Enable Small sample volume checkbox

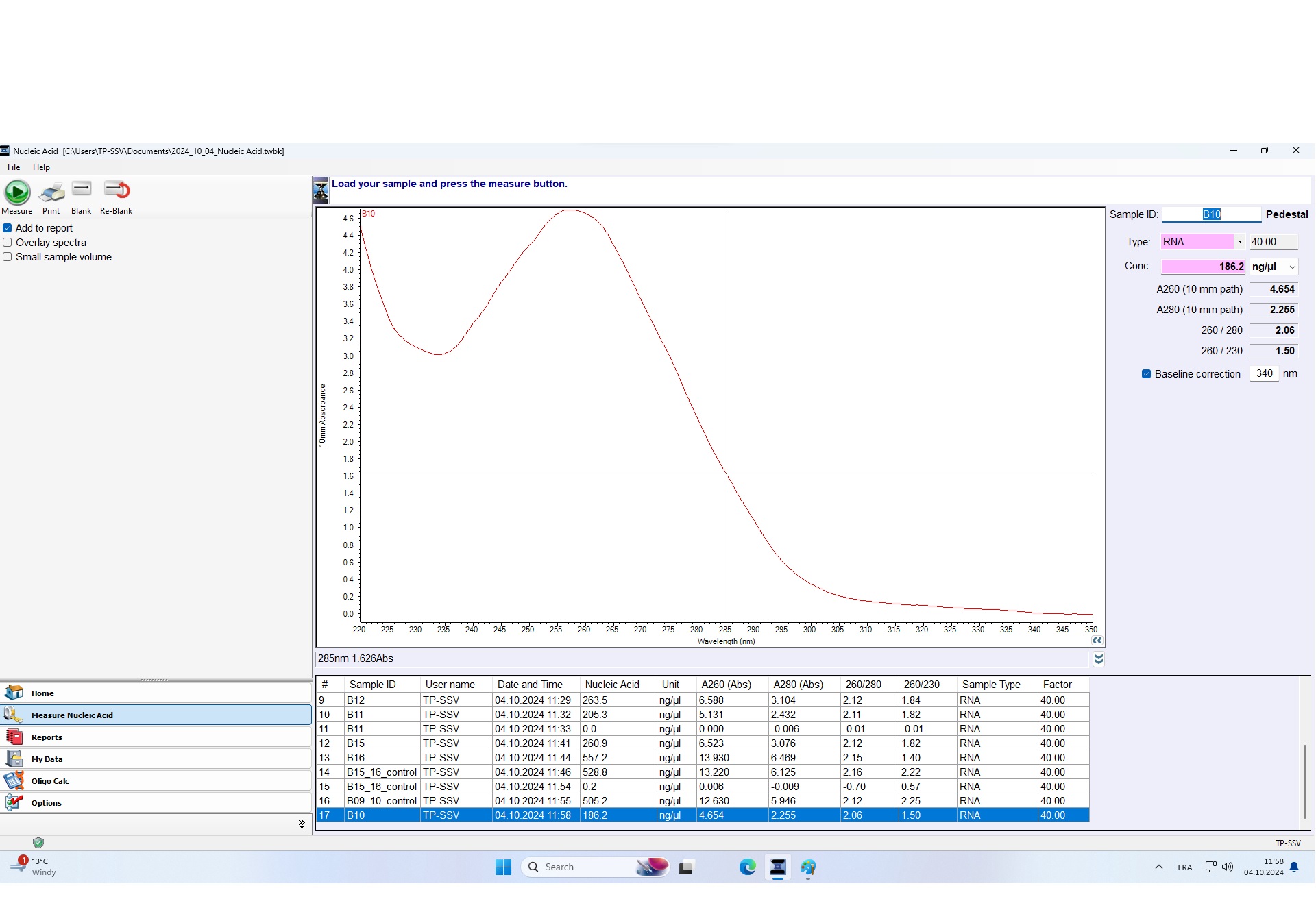point(8,257)
